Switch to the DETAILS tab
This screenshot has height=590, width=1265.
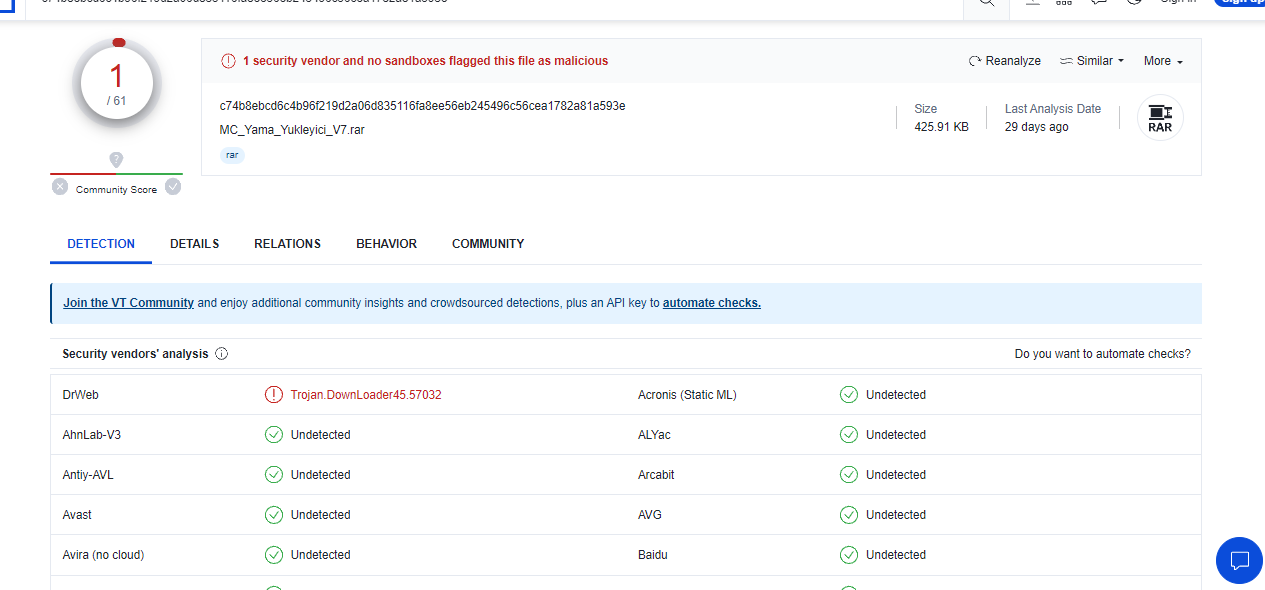point(194,244)
